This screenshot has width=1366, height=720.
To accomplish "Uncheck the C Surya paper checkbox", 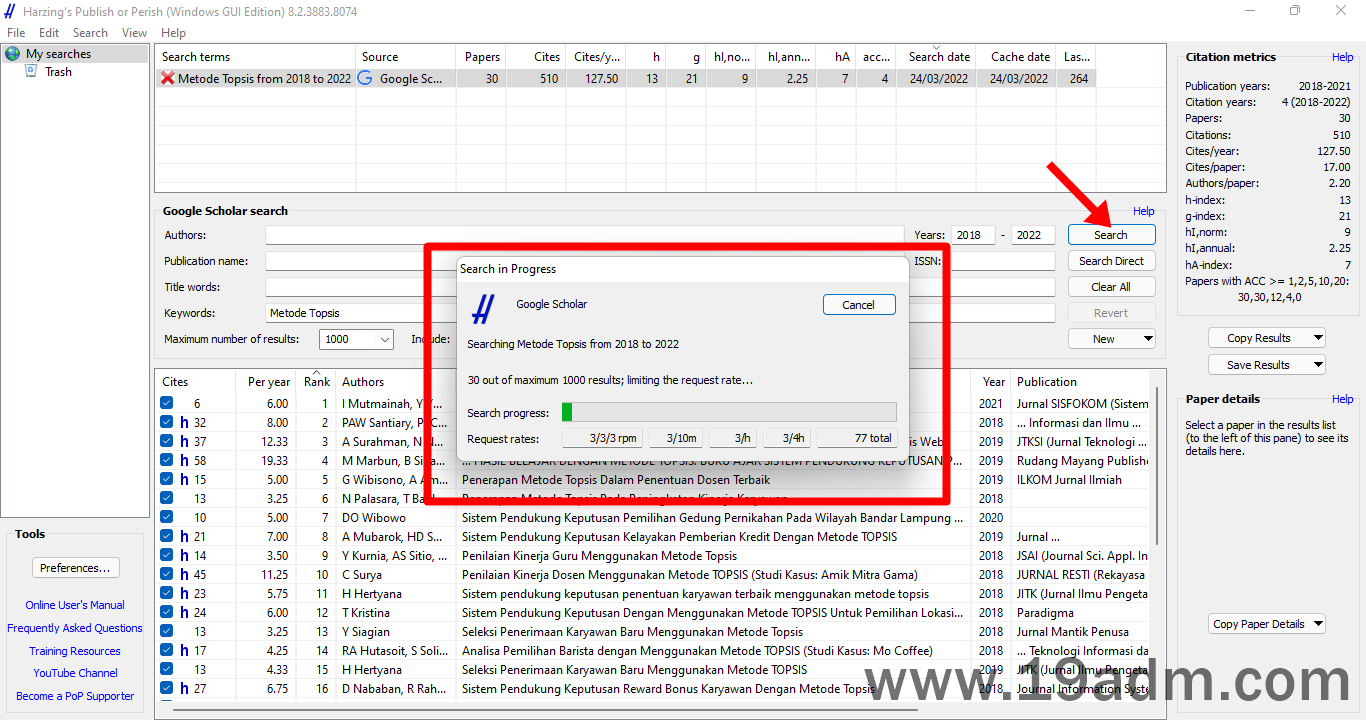I will (166, 575).
